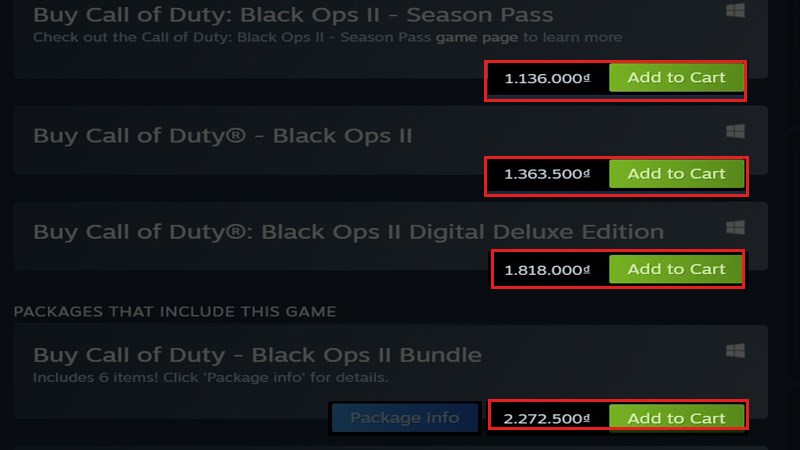Add Digital Deluxe Edition to cart
Viewport: 800px width, 450px height.
click(676, 269)
